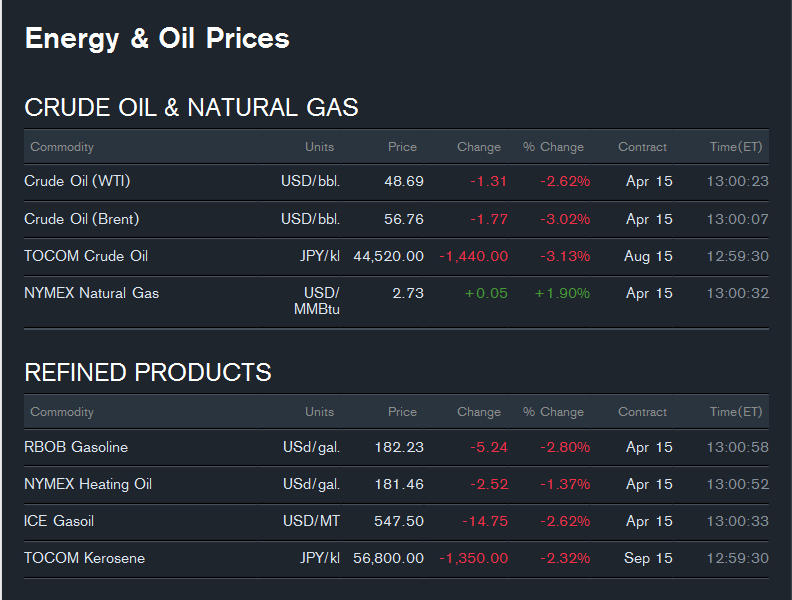
Task: Open the TOCOM Crude Oil row link
Action: pyautogui.click(x=86, y=256)
